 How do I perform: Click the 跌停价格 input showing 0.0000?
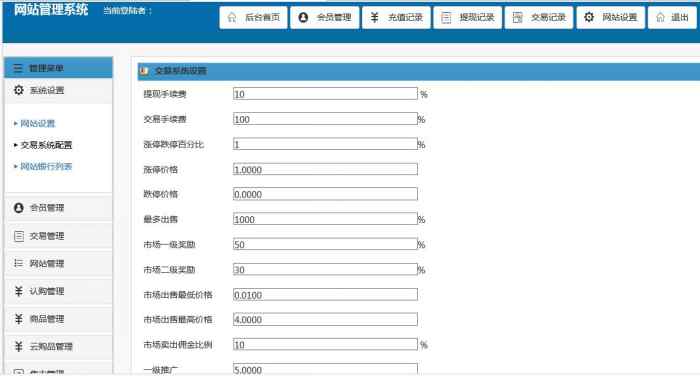(x=325, y=194)
